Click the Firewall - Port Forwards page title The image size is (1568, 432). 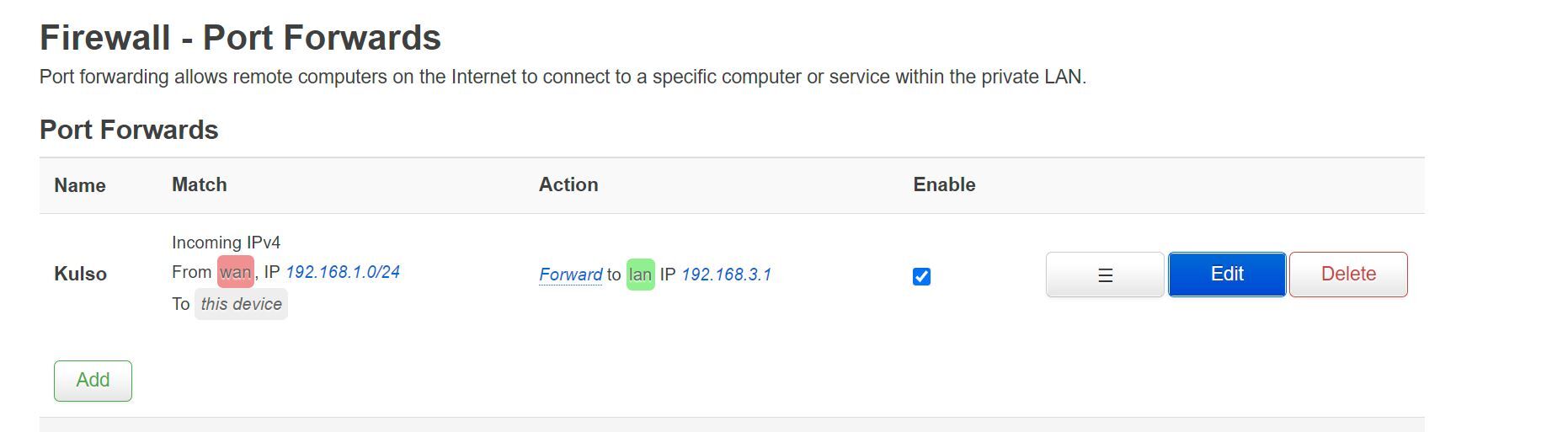coord(240,38)
